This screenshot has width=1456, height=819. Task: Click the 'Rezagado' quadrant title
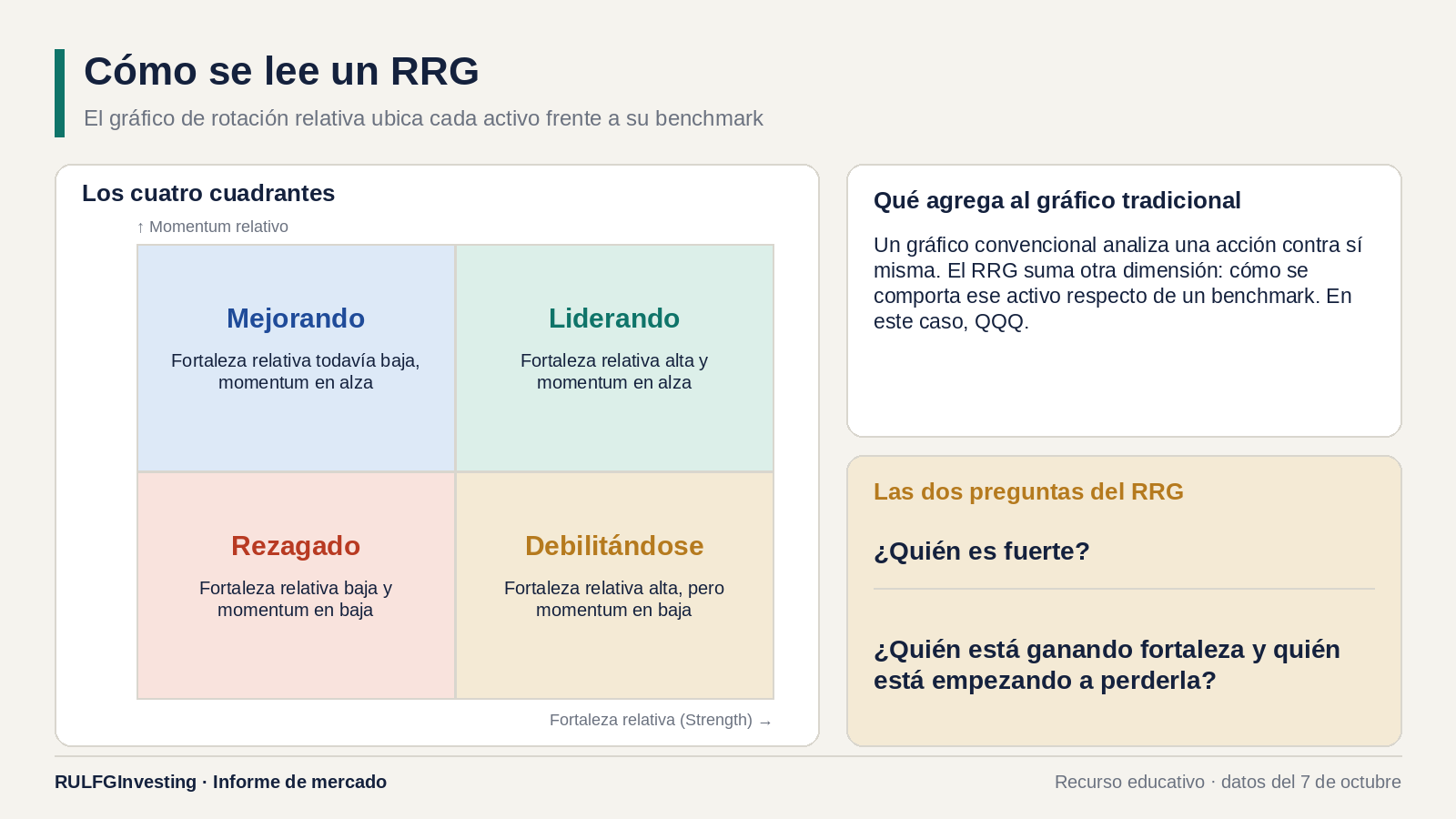(x=296, y=546)
